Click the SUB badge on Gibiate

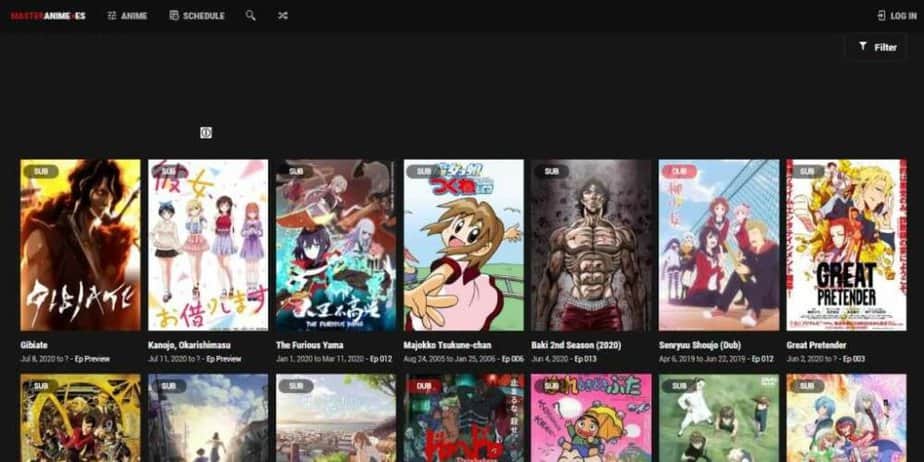pos(41,171)
